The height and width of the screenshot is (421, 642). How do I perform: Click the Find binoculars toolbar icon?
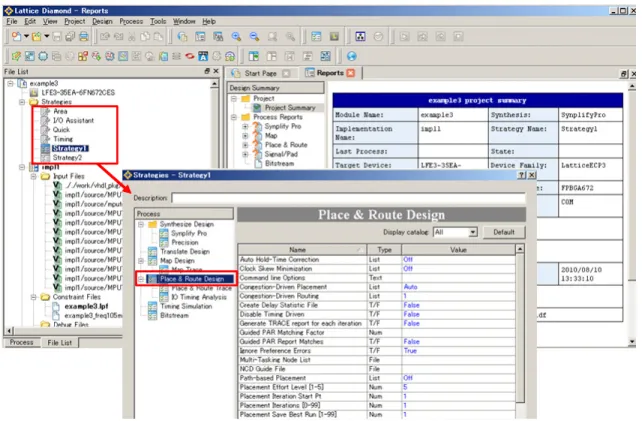point(218,36)
